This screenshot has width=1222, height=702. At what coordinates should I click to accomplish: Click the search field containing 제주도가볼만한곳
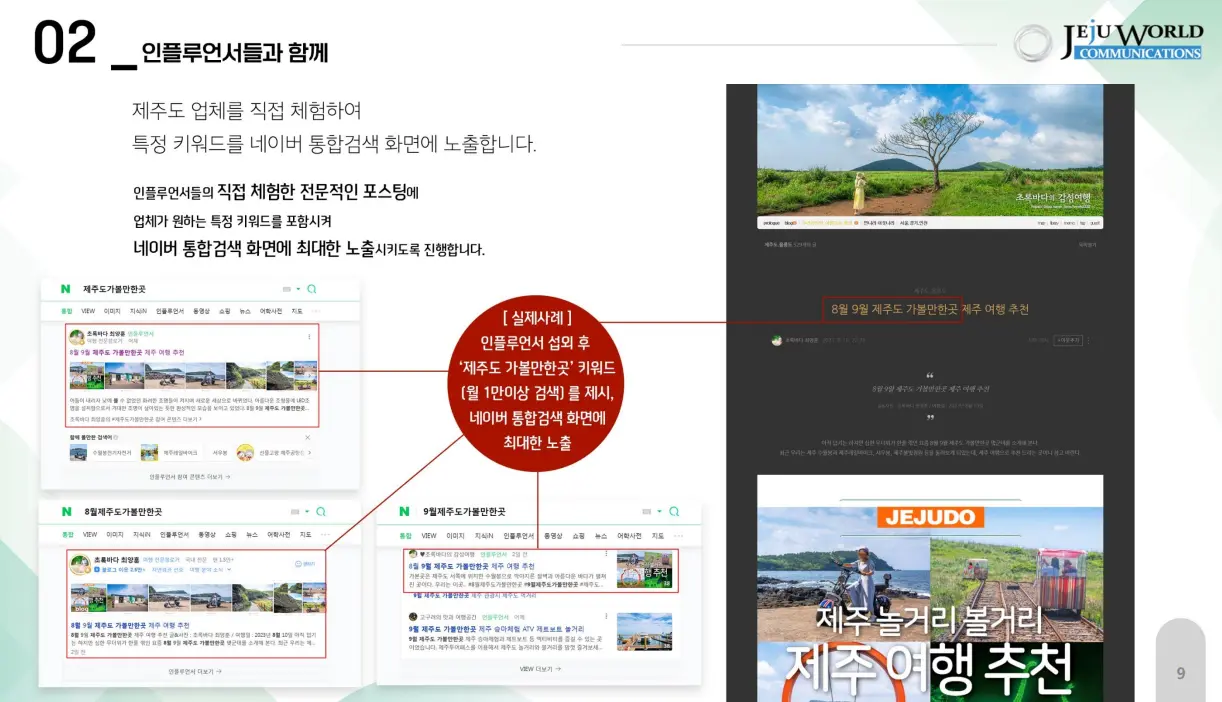click(x=200, y=289)
